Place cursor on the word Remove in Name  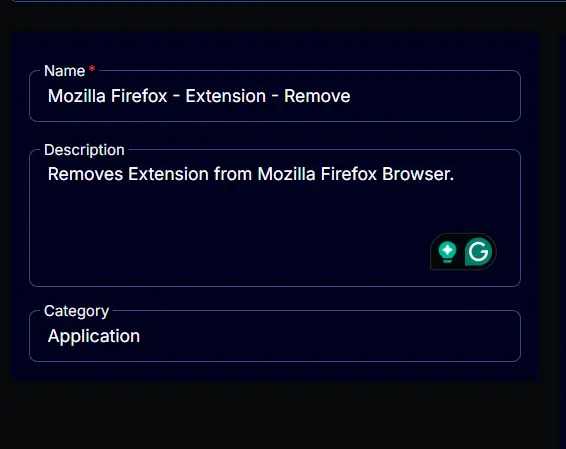[317, 96]
